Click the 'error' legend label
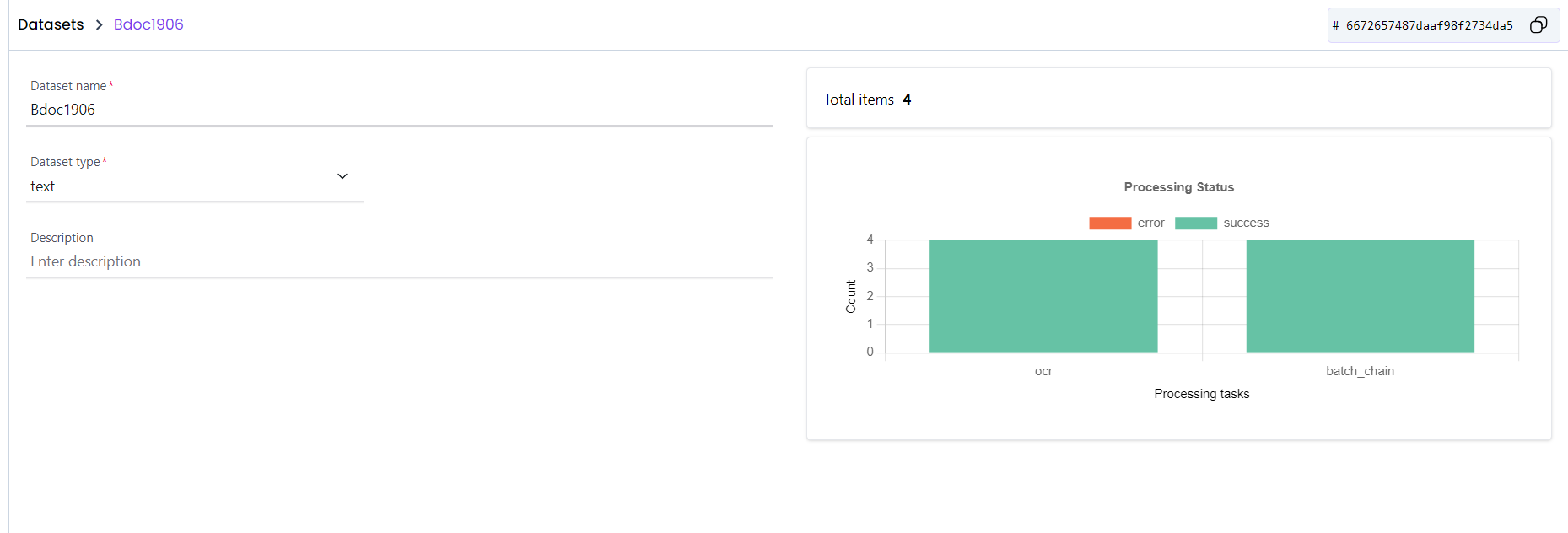 point(1150,223)
